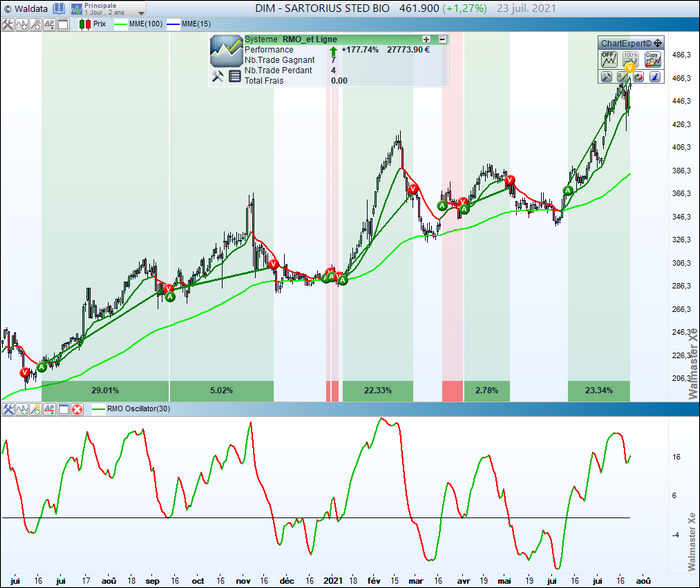The width and height of the screenshot is (700, 588).
Task: Click the red V sell marker after February peak
Action: [413, 188]
